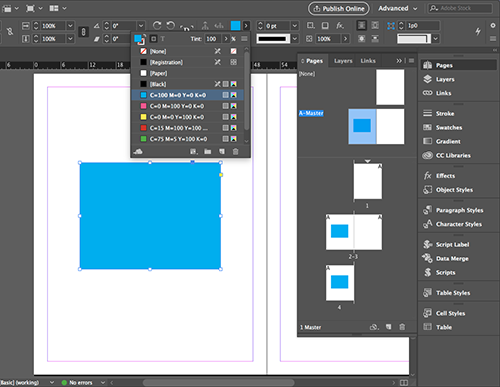
Task: Create new swatch in the swatches dropdown
Action: coord(222,151)
